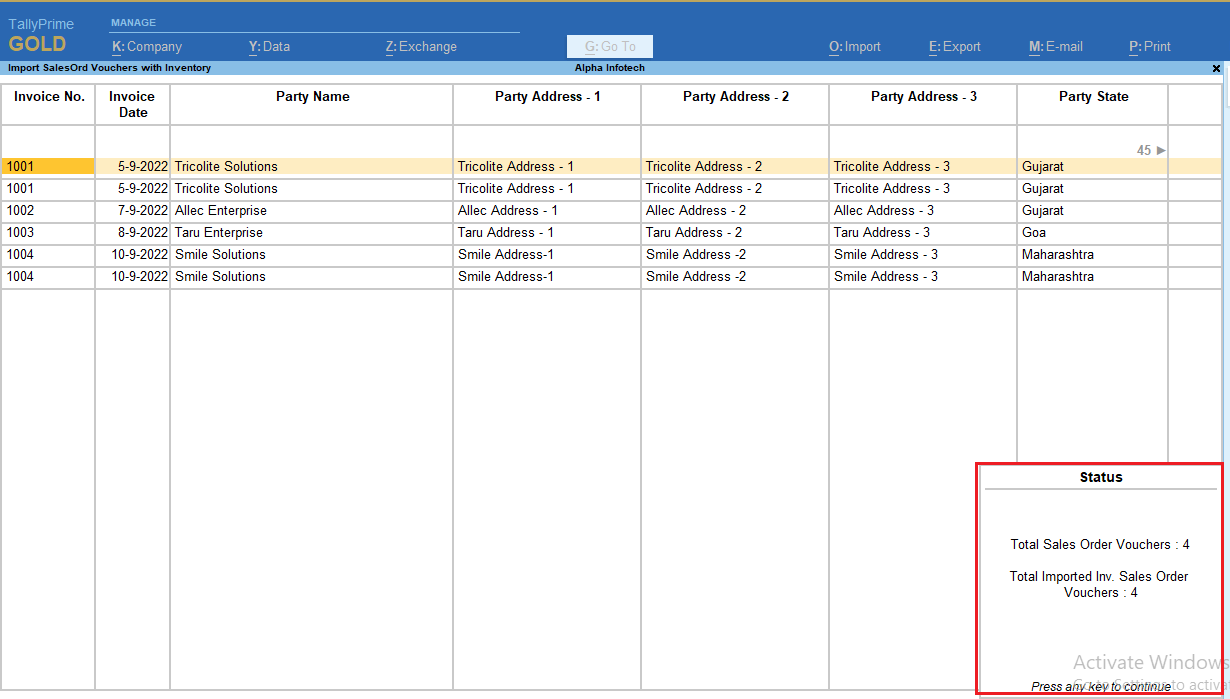The height and width of the screenshot is (699, 1230).
Task: Open the Data menu via Y:Data
Action: pos(270,46)
